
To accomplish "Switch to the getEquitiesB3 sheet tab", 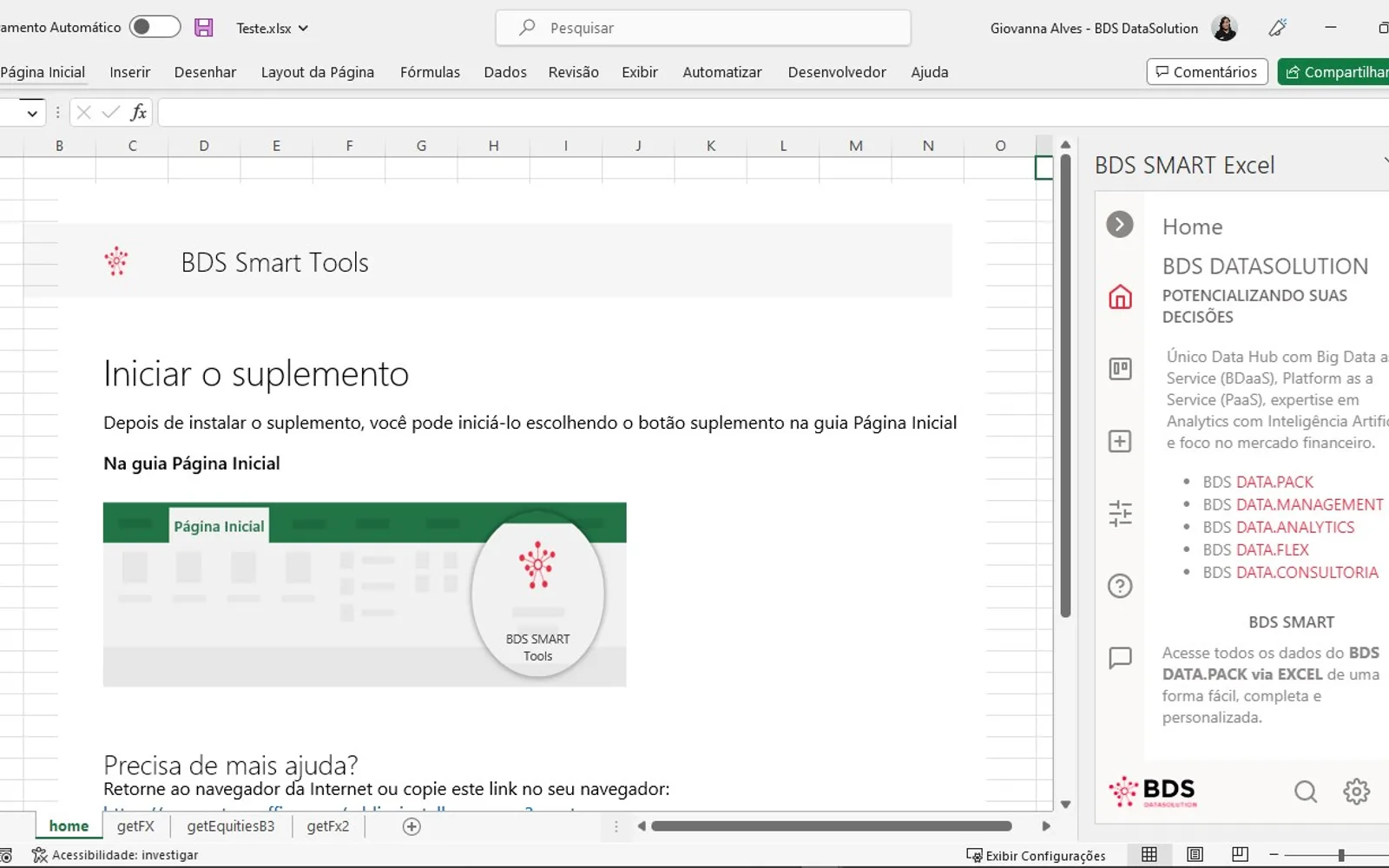I will tap(231, 826).
